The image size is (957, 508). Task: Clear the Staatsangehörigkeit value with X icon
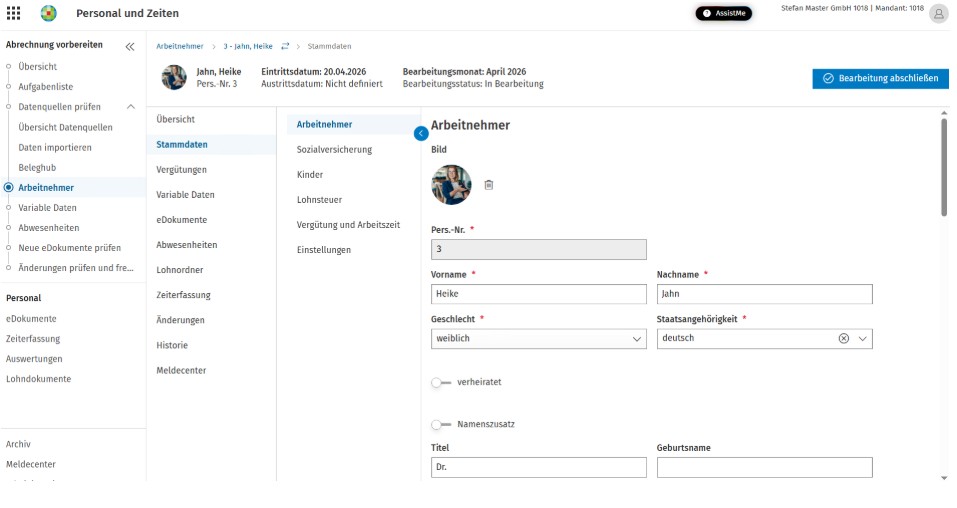tap(843, 338)
